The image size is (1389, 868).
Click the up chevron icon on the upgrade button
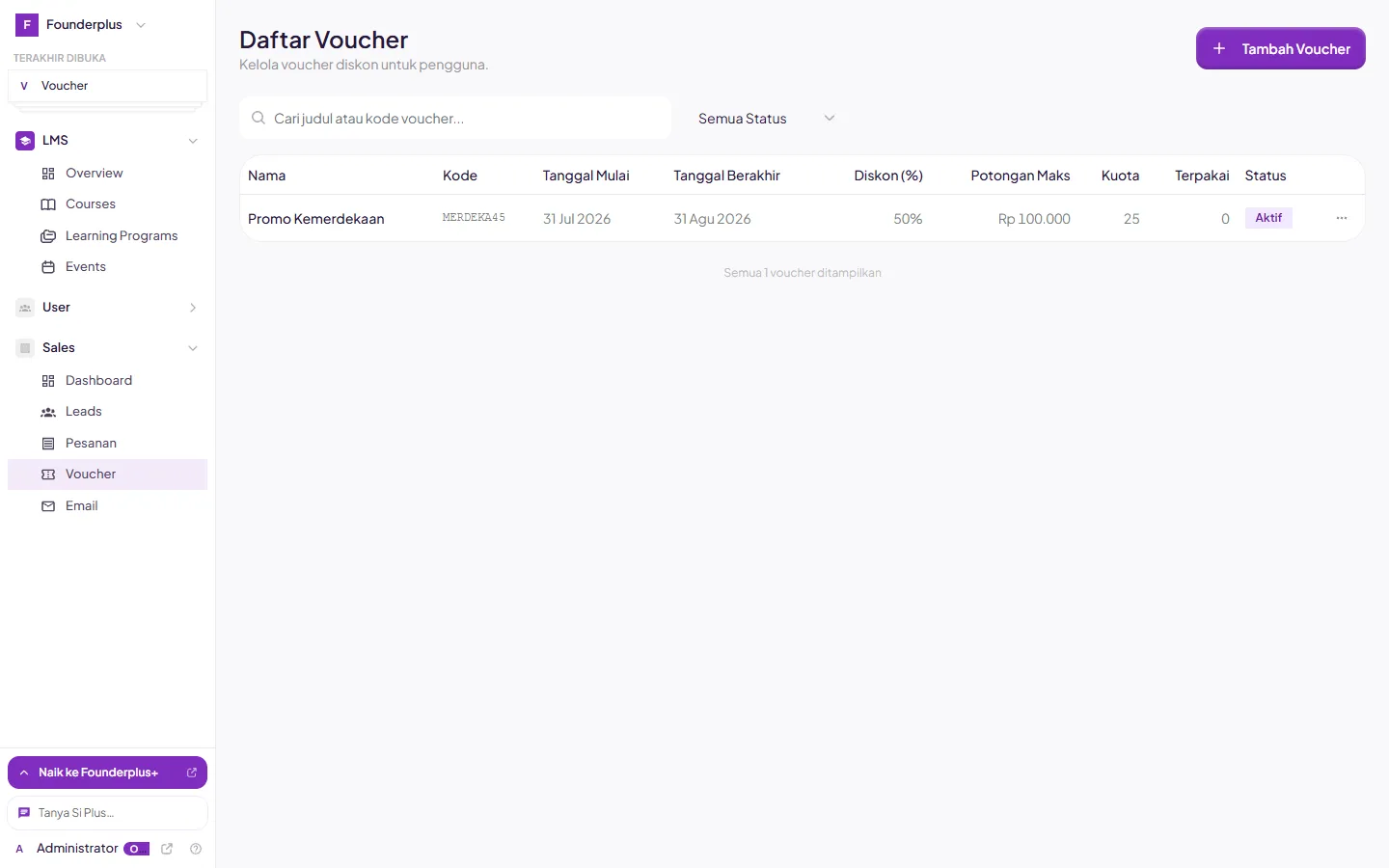click(24, 773)
